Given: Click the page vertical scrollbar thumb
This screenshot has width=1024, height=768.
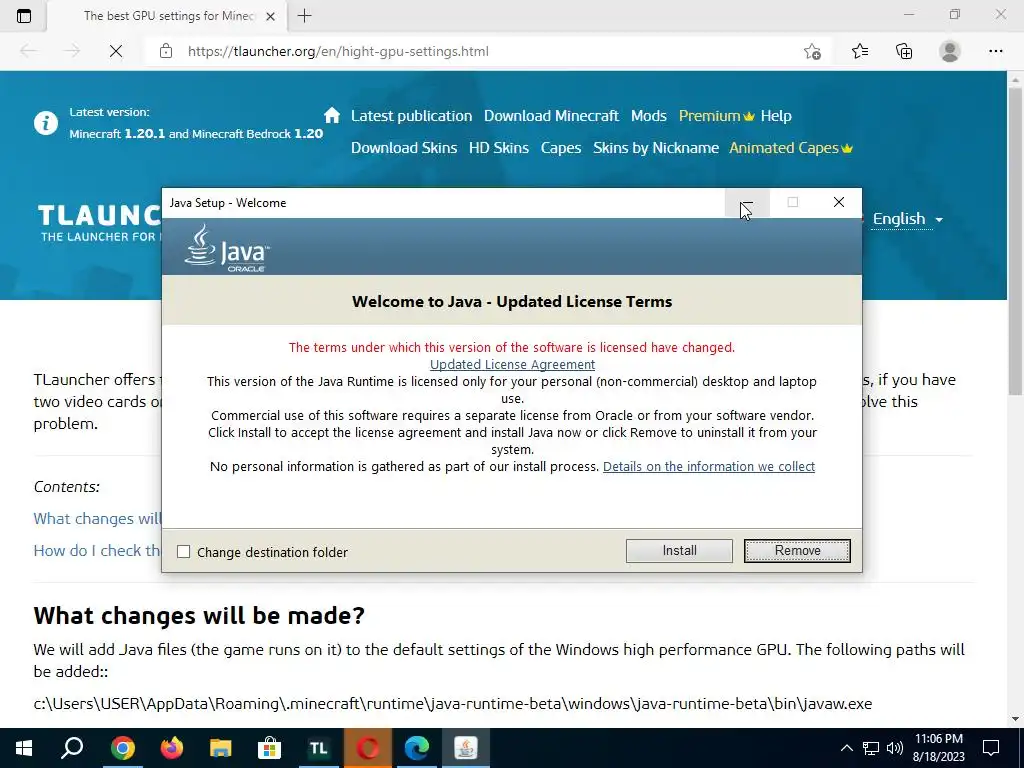Looking at the screenshot, I should [1015, 240].
